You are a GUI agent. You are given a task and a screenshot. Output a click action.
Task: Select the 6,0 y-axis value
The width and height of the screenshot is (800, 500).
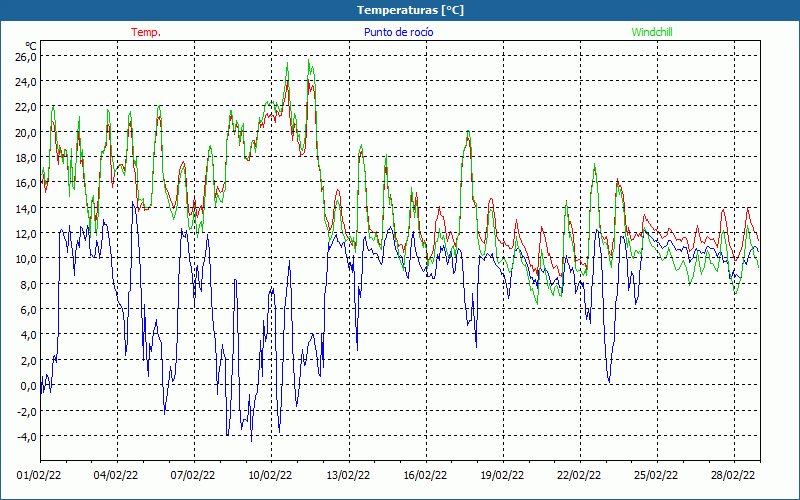pos(29,309)
